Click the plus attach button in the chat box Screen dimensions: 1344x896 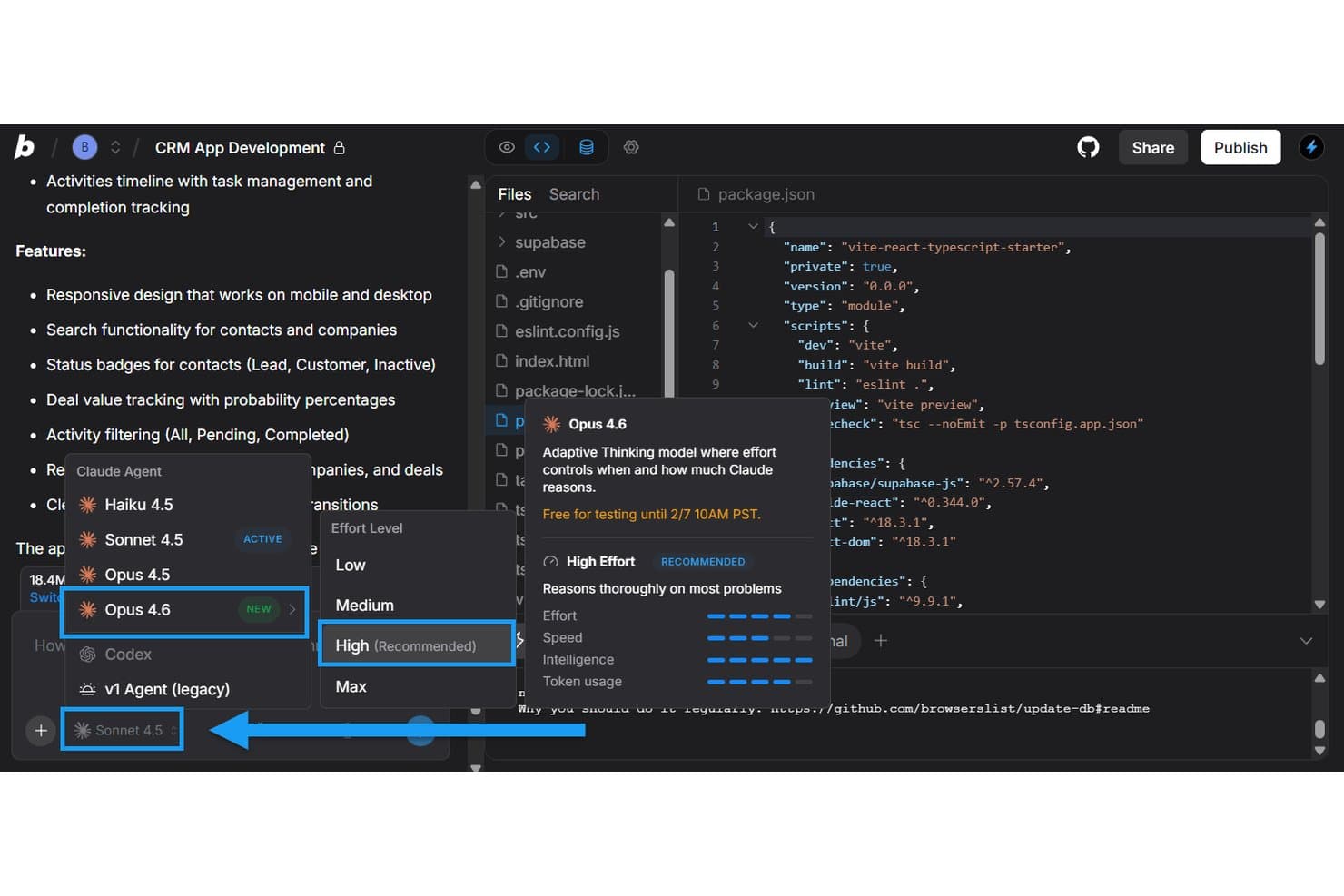coord(41,730)
